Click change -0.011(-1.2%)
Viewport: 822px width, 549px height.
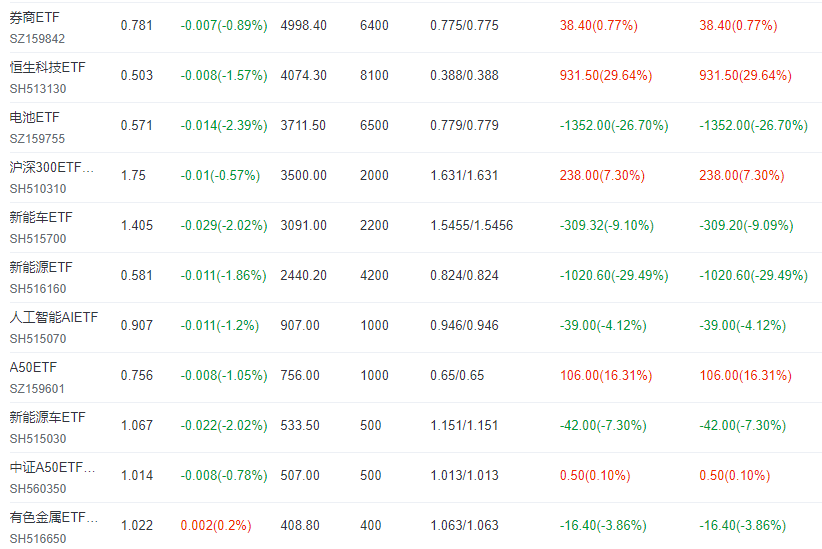click(x=220, y=326)
